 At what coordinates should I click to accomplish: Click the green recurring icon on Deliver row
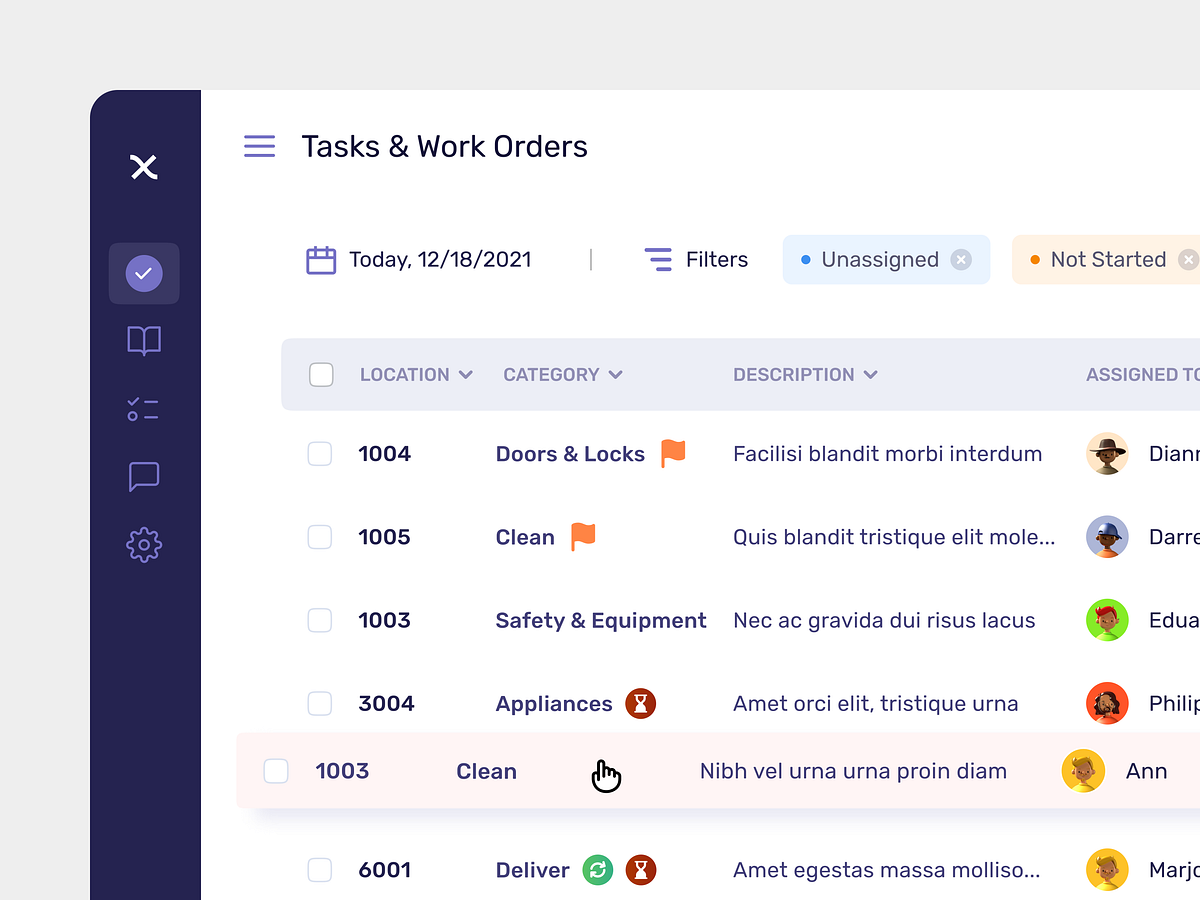[598, 870]
